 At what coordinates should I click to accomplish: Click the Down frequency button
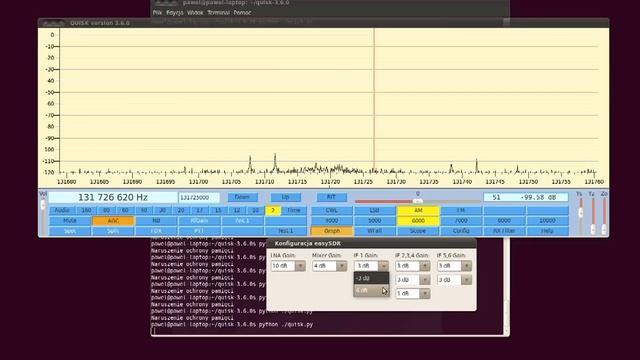[242, 197]
